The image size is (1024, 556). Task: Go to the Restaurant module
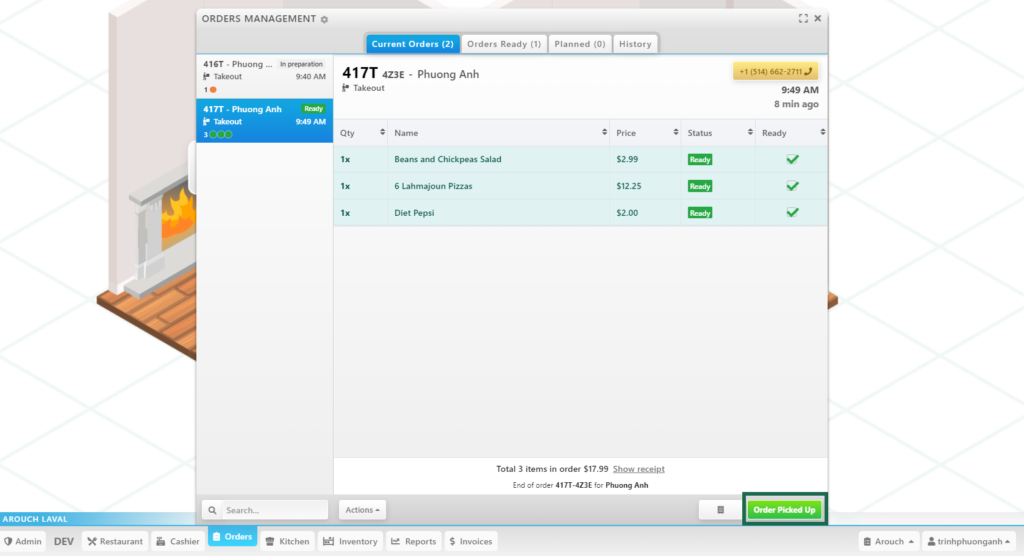pos(114,541)
